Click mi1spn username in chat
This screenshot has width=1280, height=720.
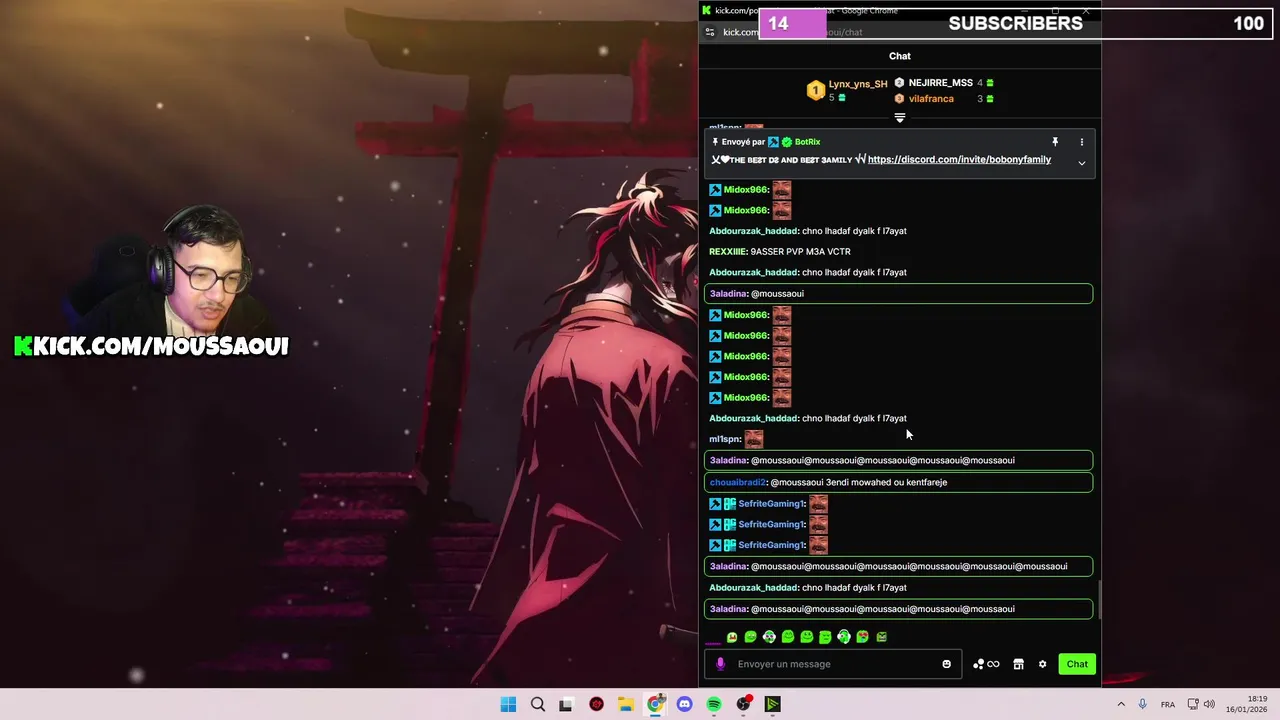click(725, 439)
